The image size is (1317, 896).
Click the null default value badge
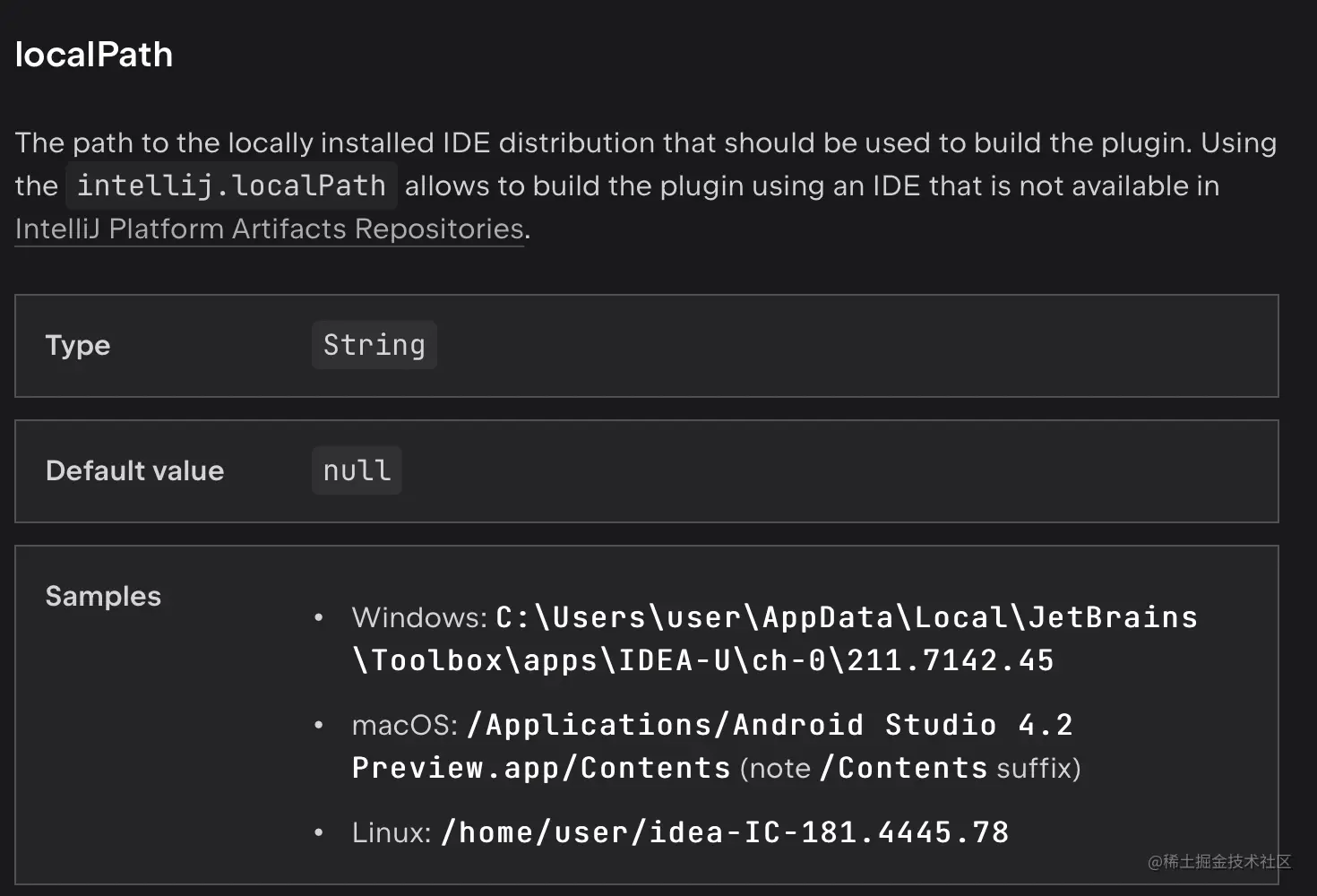coord(357,470)
